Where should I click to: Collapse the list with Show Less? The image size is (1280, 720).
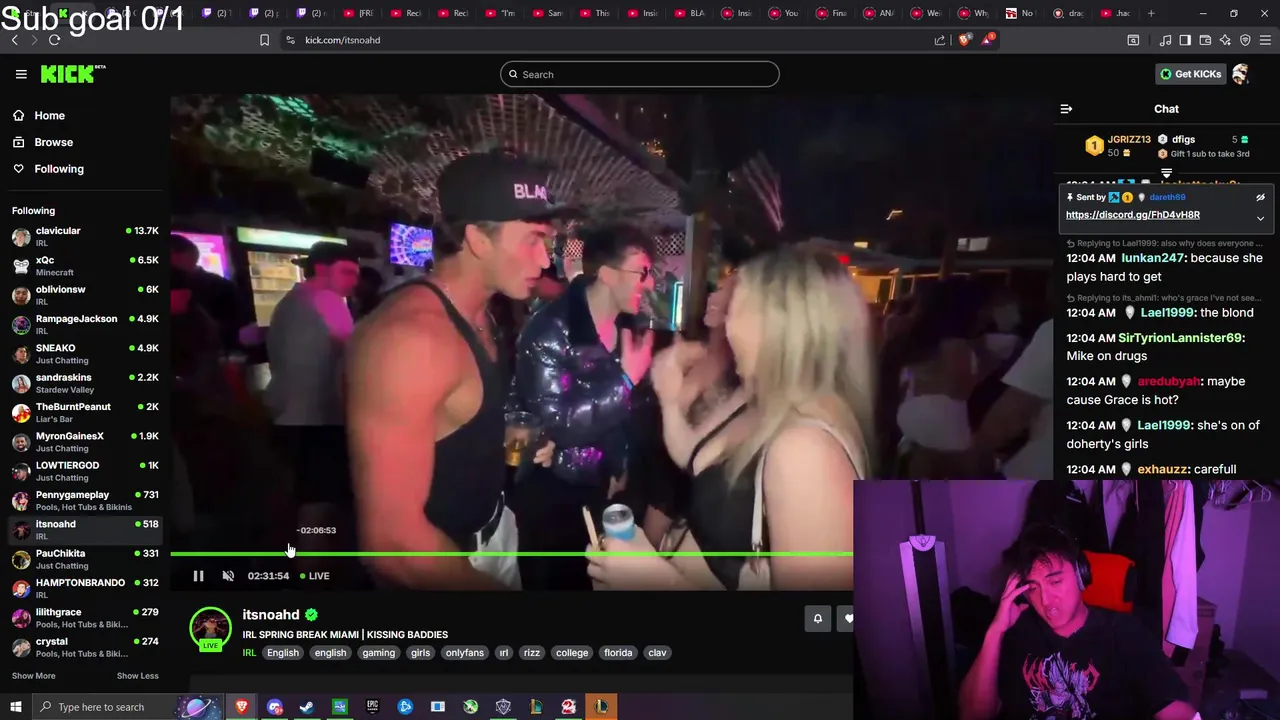click(137, 676)
